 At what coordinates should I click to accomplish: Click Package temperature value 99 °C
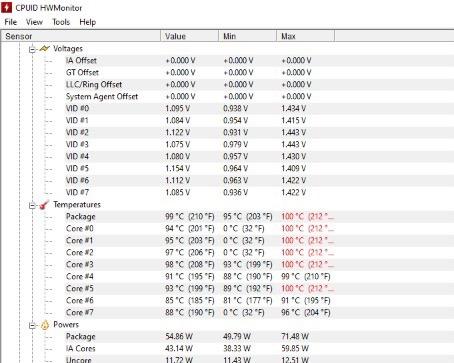[190, 217]
